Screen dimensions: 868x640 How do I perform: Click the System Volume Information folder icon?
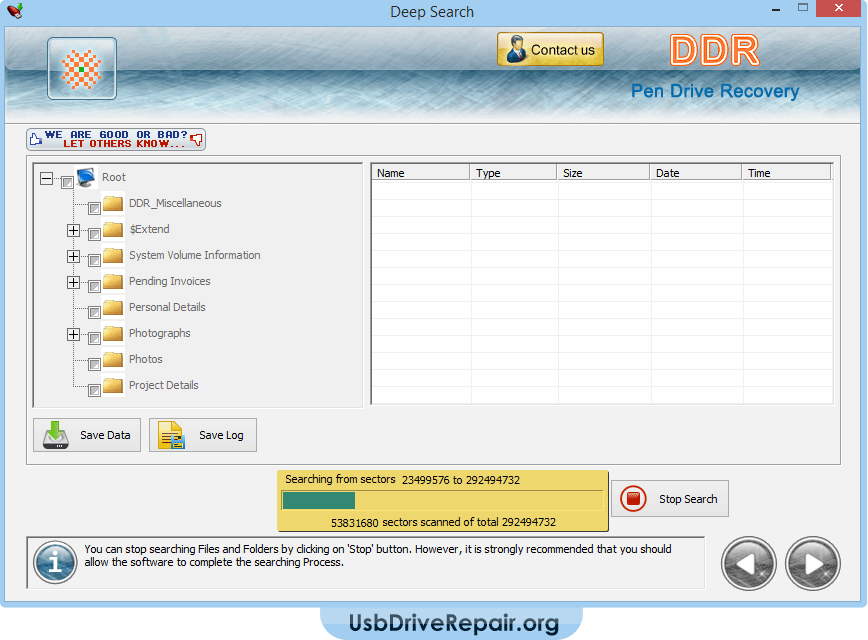[x=113, y=255]
